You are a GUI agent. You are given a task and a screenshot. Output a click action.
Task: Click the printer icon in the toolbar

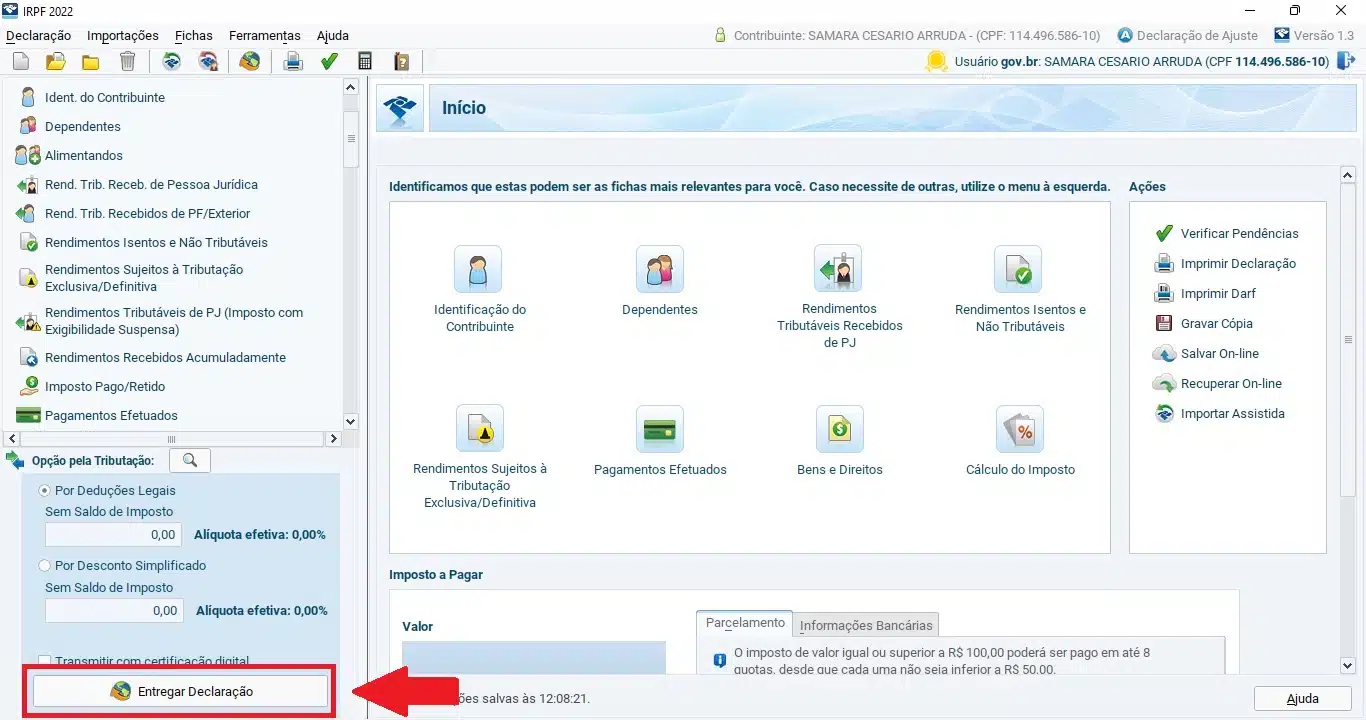[293, 62]
